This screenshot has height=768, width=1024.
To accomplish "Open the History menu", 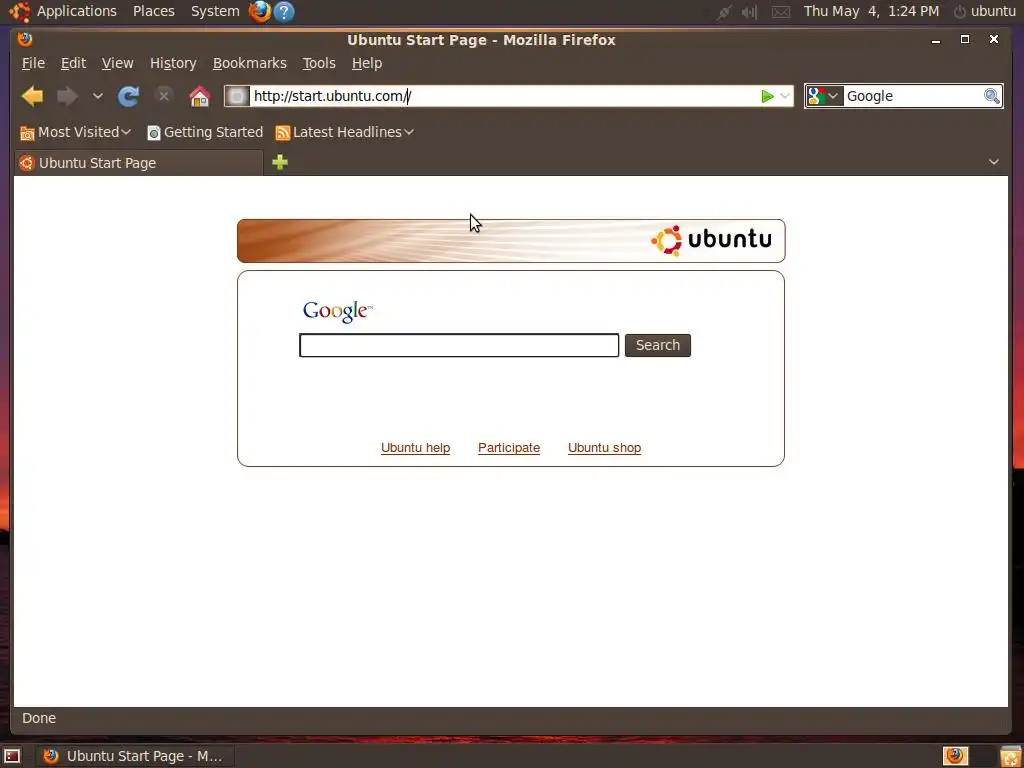I will 173,63.
